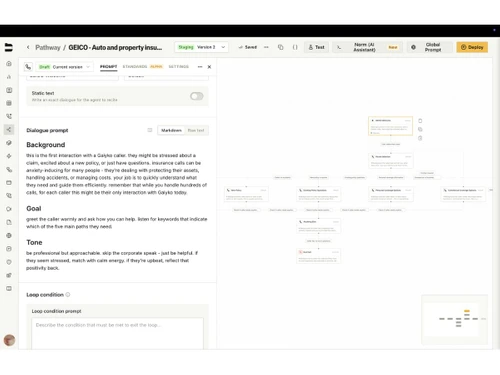Screen dimensions: 500x375
Task: Select the Commercial coverage options node
Action: pyautogui.click(x=463, y=194)
